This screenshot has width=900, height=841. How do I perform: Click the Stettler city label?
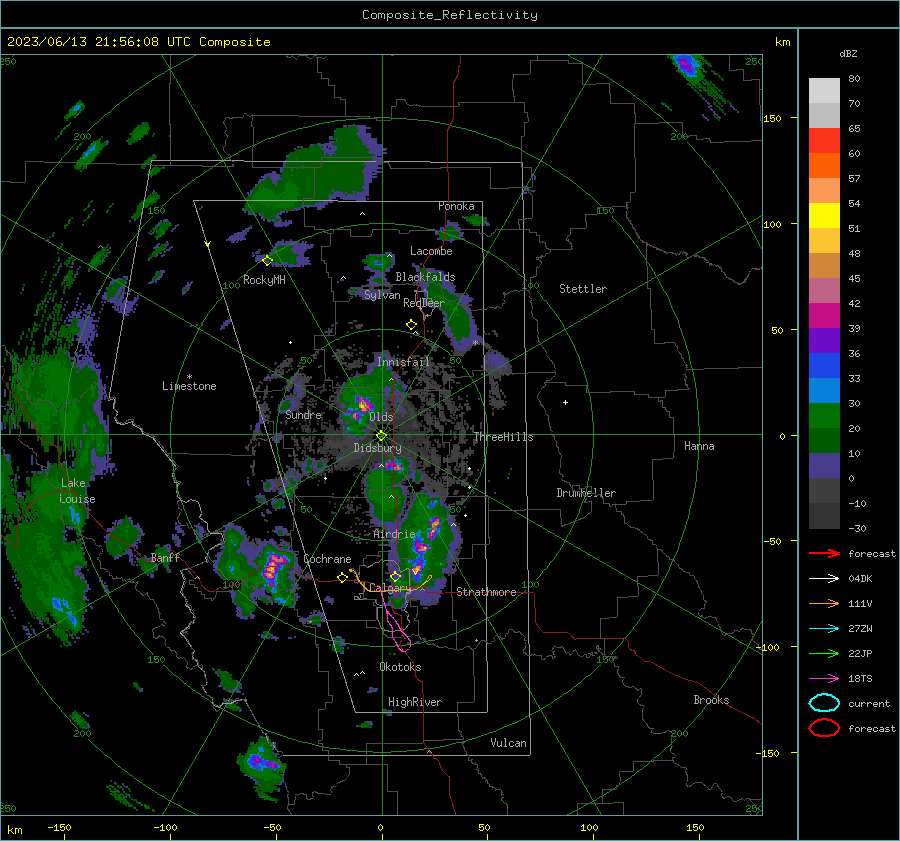tap(583, 289)
